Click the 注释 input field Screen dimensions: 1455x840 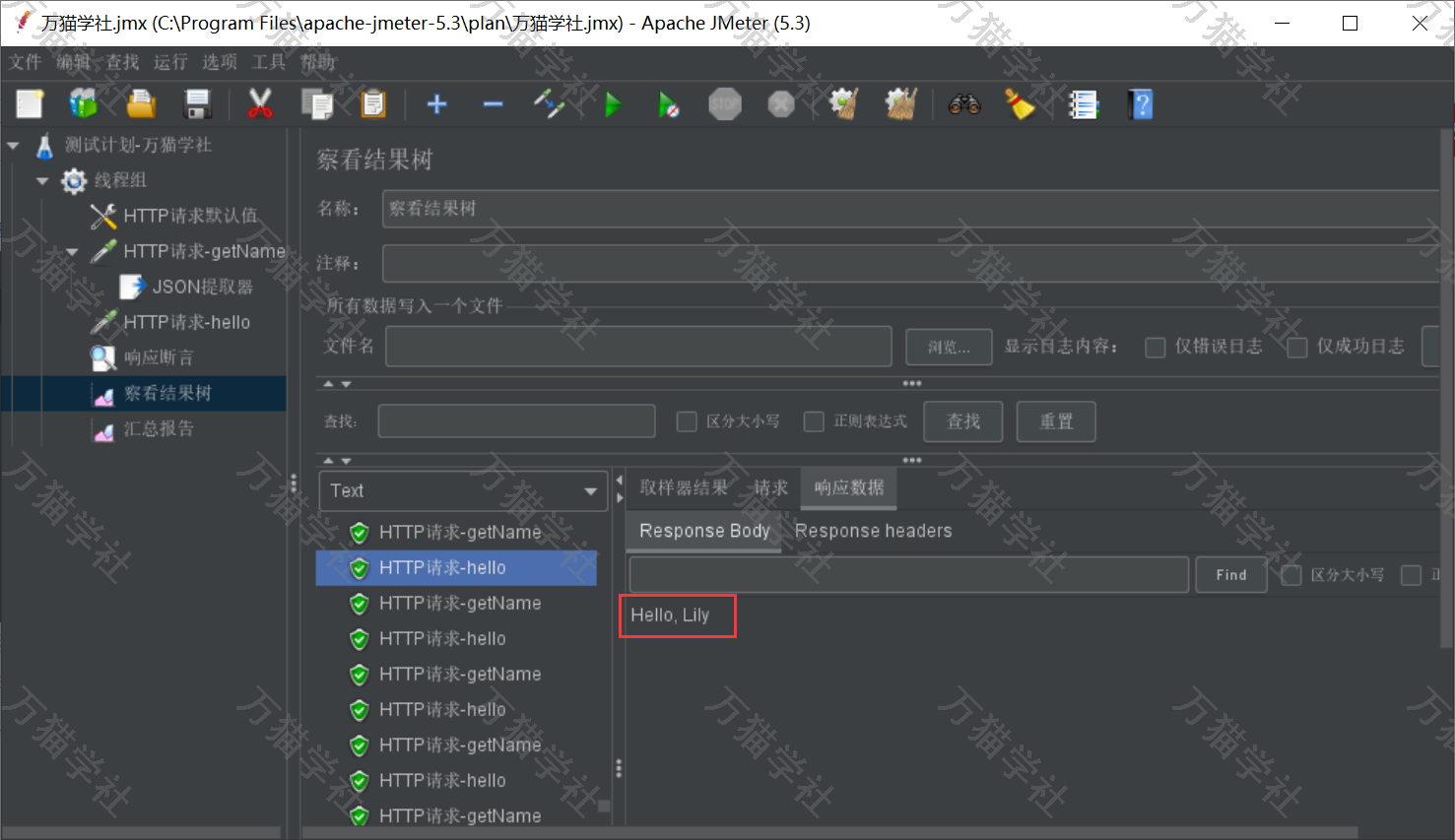click(910, 264)
